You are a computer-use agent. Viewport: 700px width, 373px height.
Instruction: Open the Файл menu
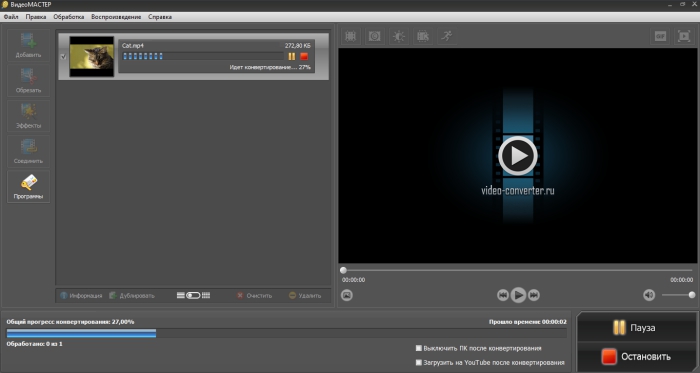[11, 17]
